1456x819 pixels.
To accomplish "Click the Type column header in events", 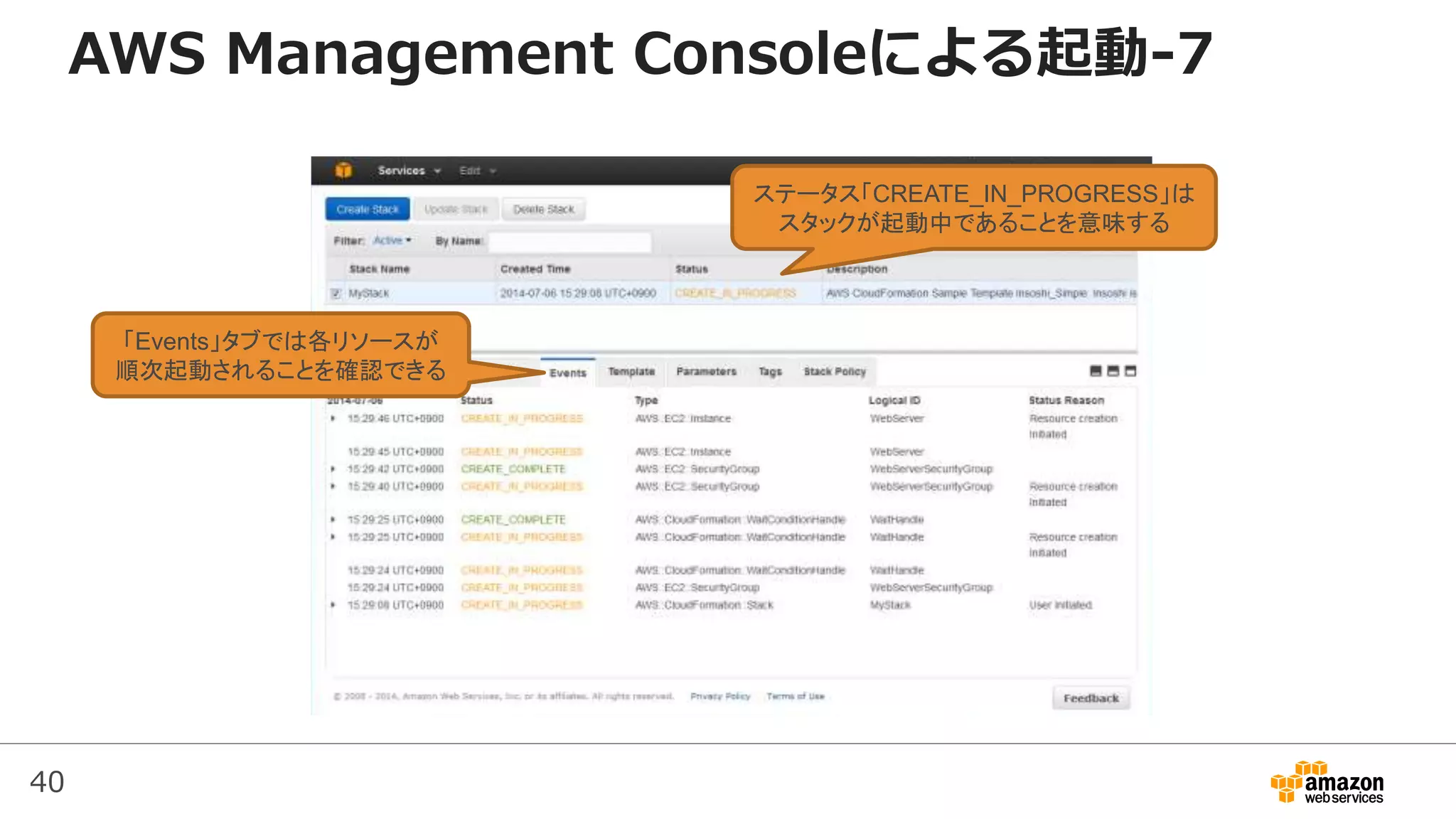I will [x=646, y=400].
